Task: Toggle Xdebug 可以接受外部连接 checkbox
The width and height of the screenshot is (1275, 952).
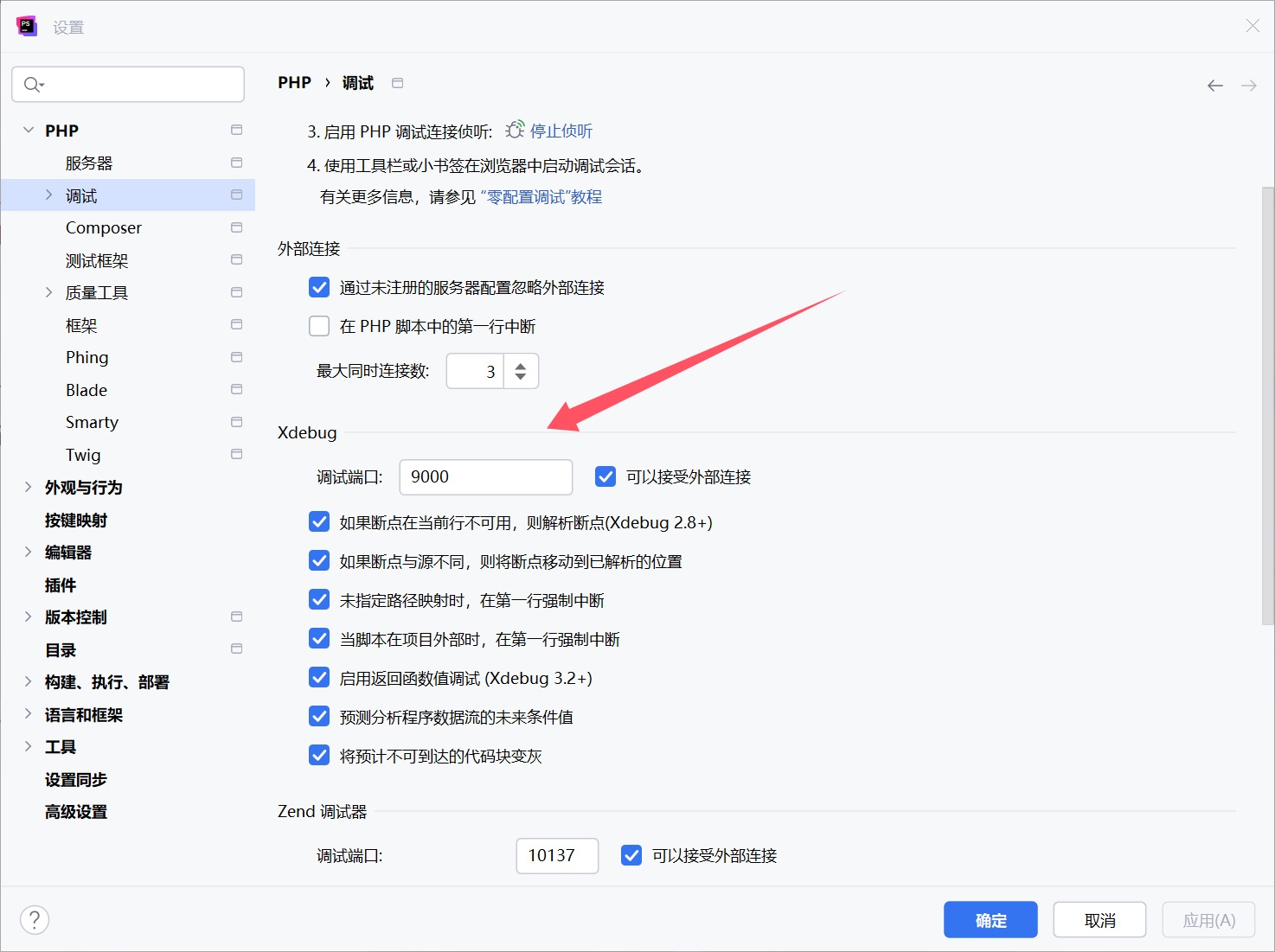Action: click(605, 476)
